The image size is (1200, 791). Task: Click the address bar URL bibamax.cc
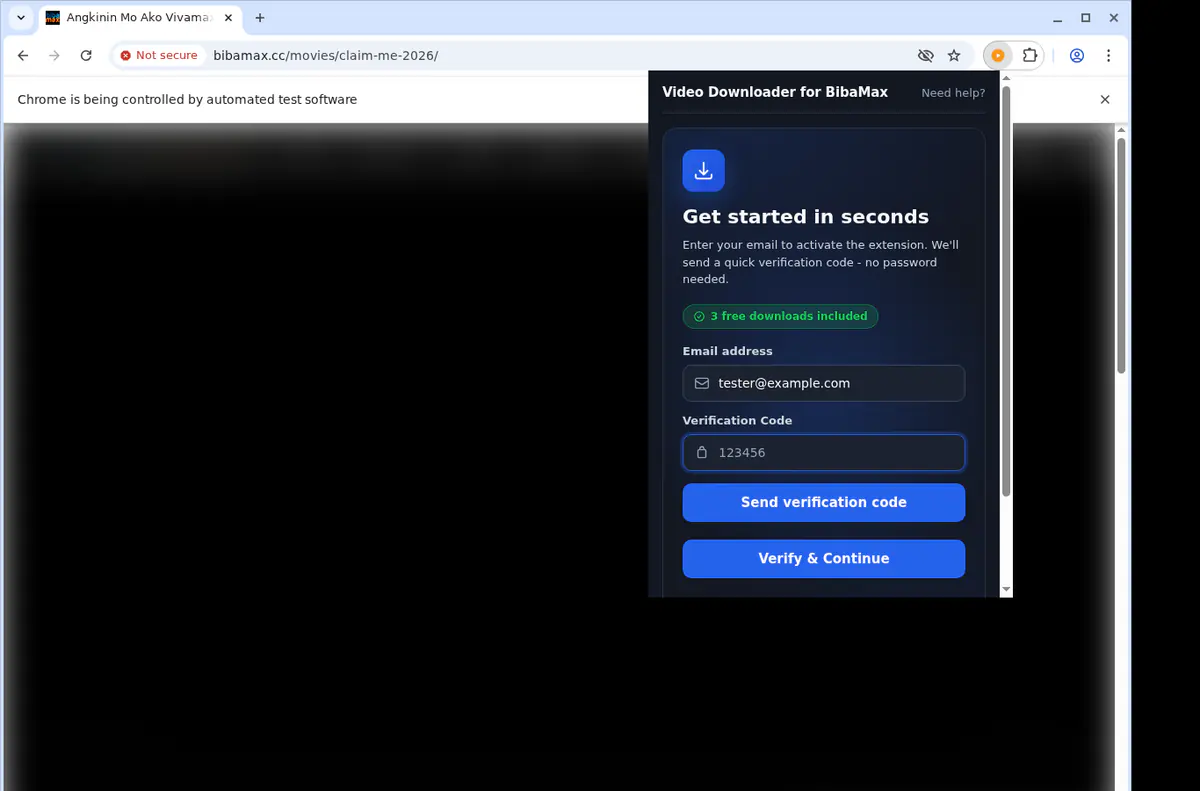point(325,56)
